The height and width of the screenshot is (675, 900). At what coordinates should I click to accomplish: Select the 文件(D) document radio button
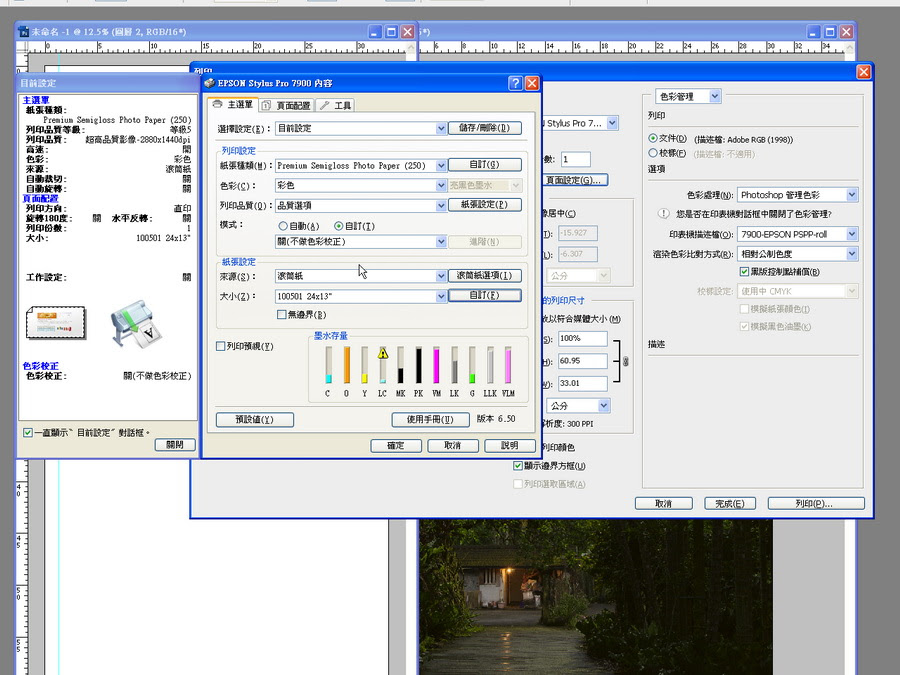click(x=653, y=138)
